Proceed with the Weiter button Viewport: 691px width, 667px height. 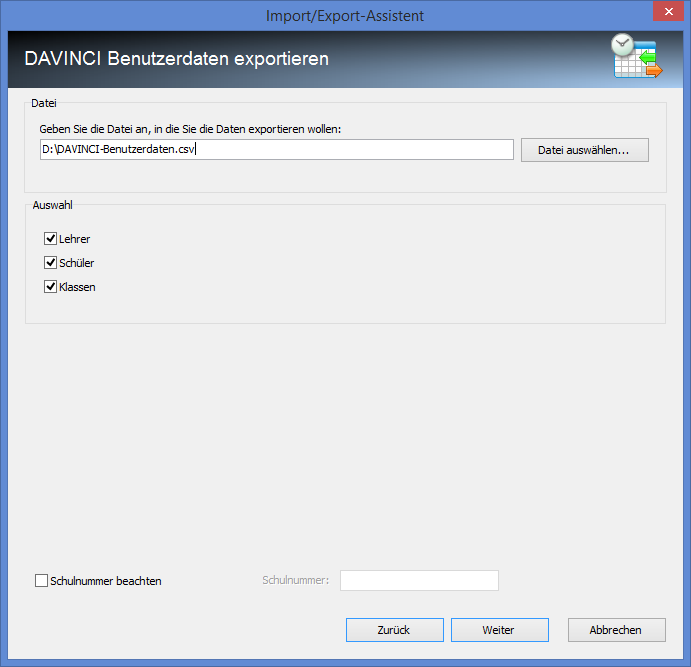coord(499,630)
